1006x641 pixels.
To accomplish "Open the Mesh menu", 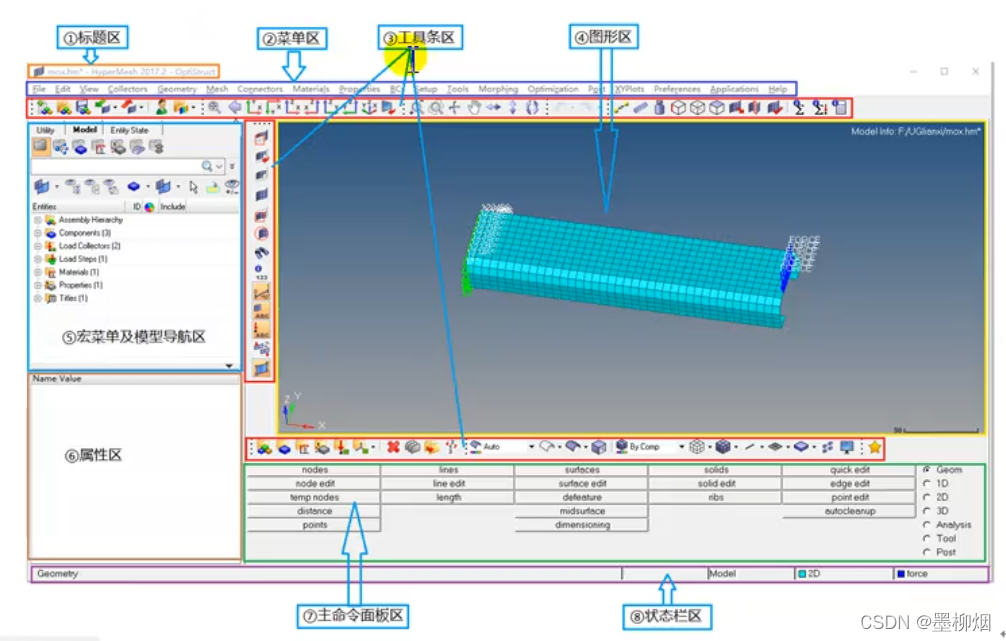I will (x=217, y=89).
